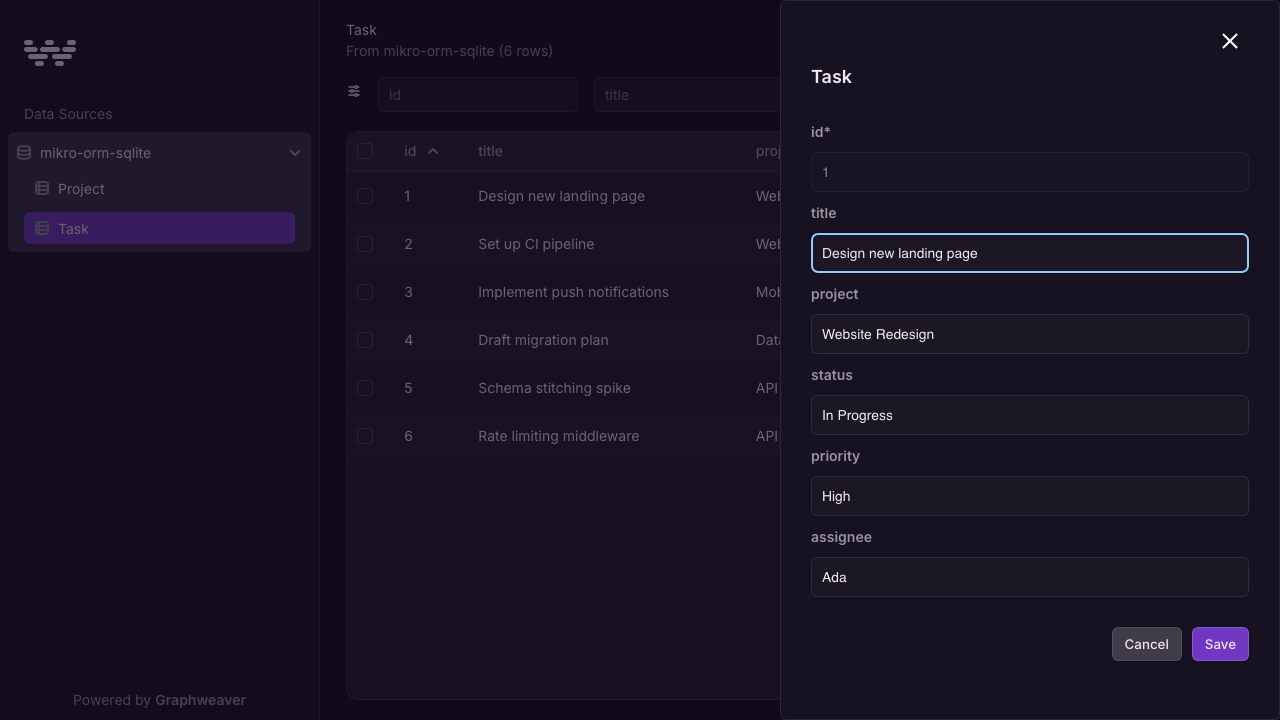Click Implement push notifications cell

pyautogui.click(x=573, y=292)
